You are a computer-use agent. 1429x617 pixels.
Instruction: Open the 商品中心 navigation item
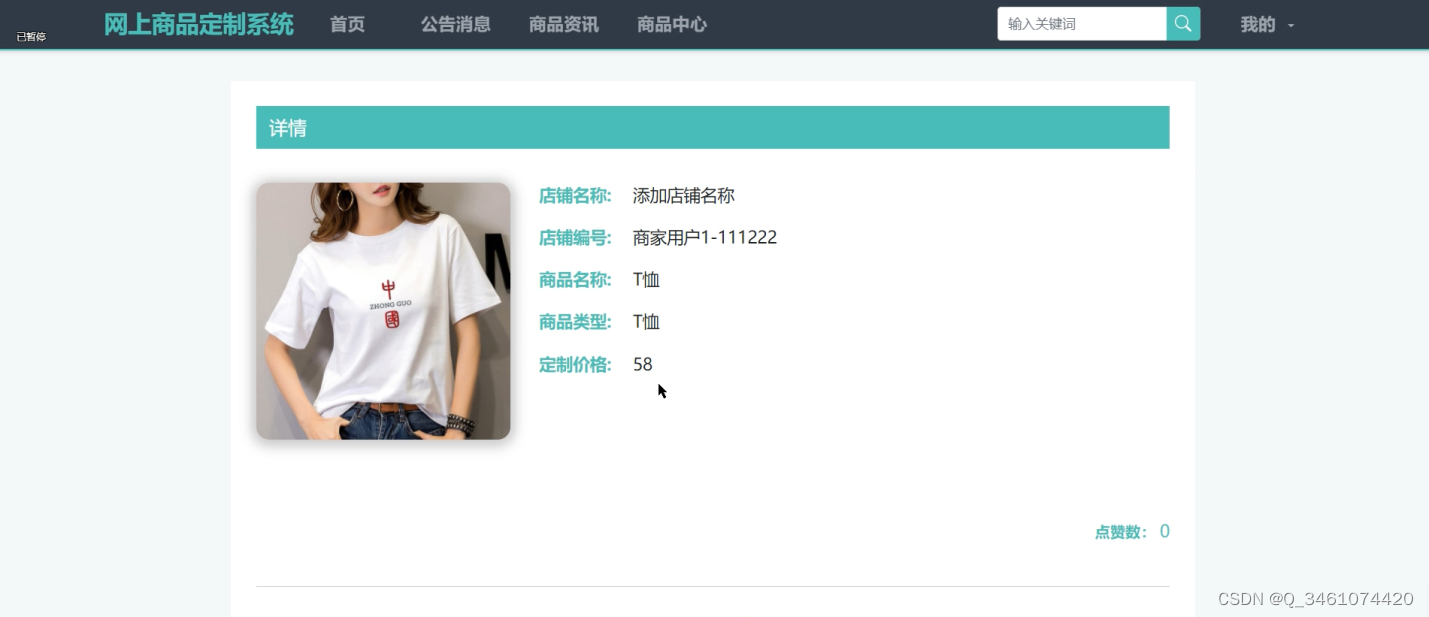click(x=672, y=25)
